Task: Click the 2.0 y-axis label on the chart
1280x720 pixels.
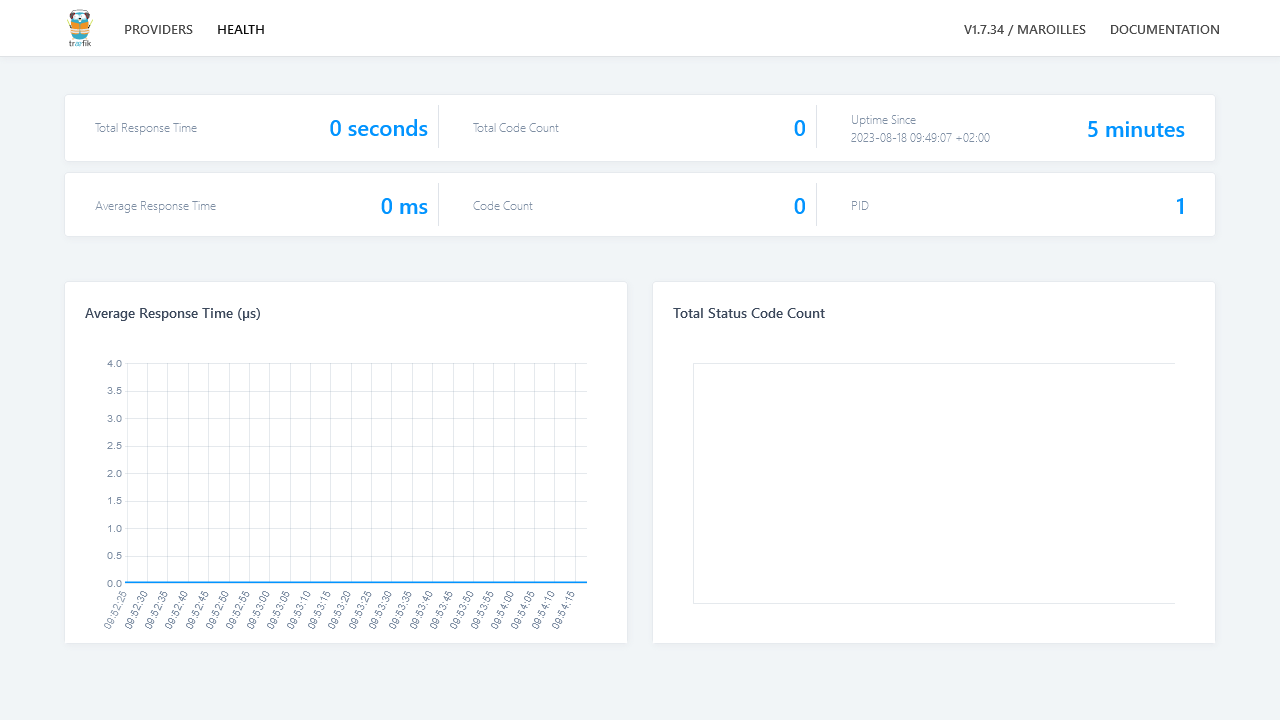Action: tap(114, 473)
